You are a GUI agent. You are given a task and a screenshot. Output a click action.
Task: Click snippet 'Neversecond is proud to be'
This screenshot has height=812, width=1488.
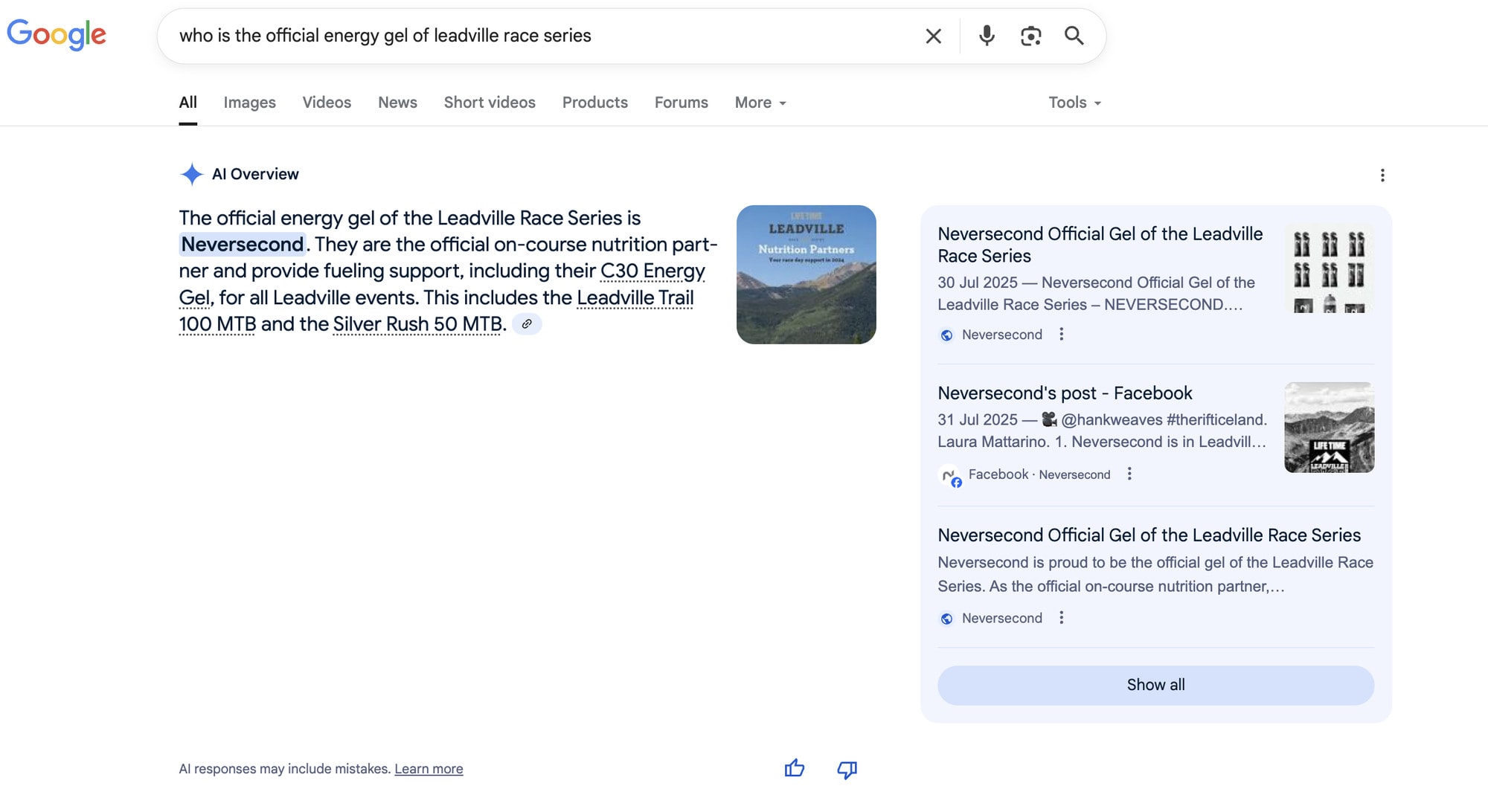[1155, 574]
